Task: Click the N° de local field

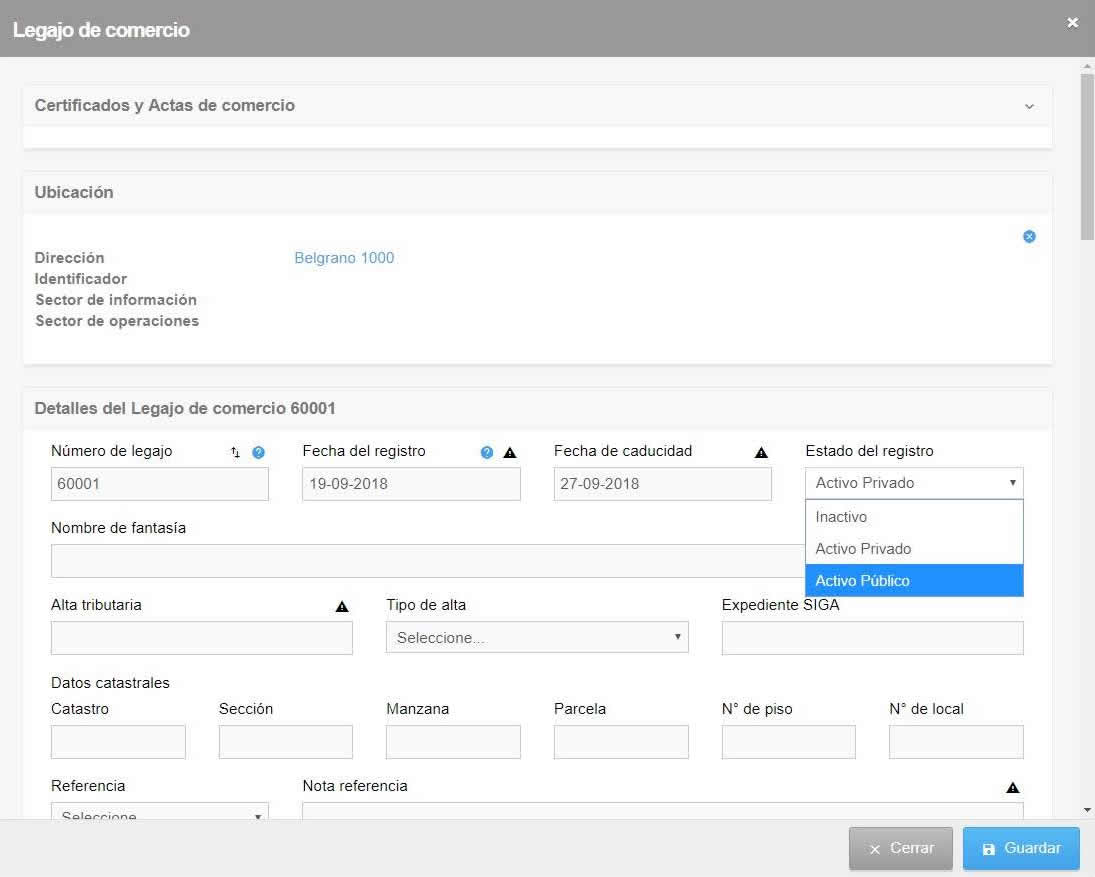Action: 956,742
